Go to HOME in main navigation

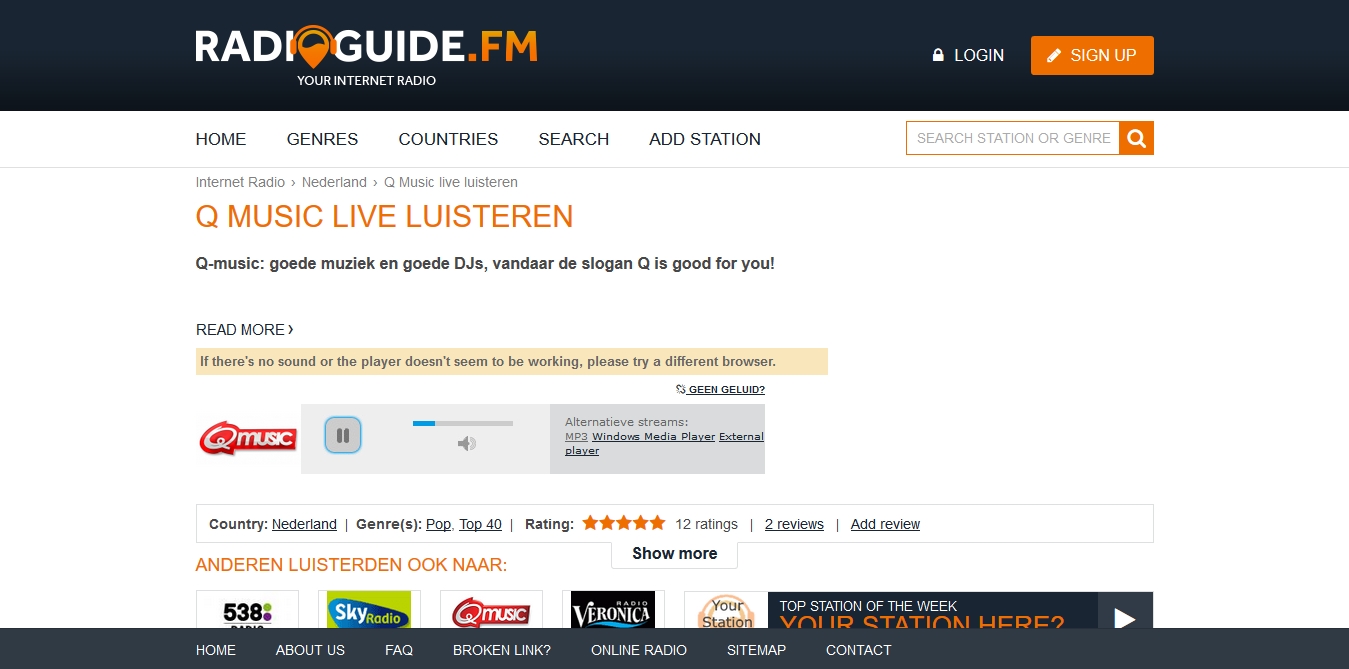221,139
